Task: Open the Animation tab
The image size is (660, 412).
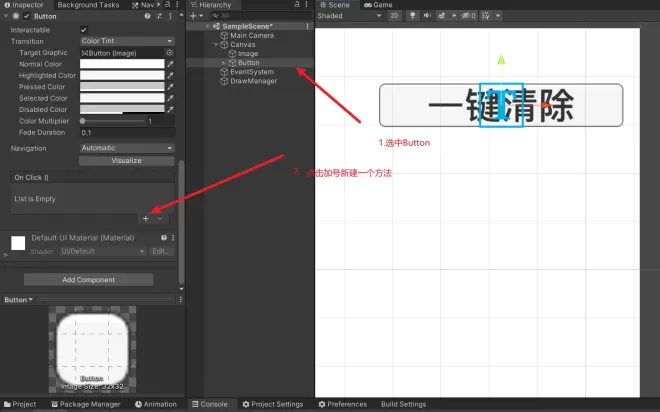Action: click(156, 404)
